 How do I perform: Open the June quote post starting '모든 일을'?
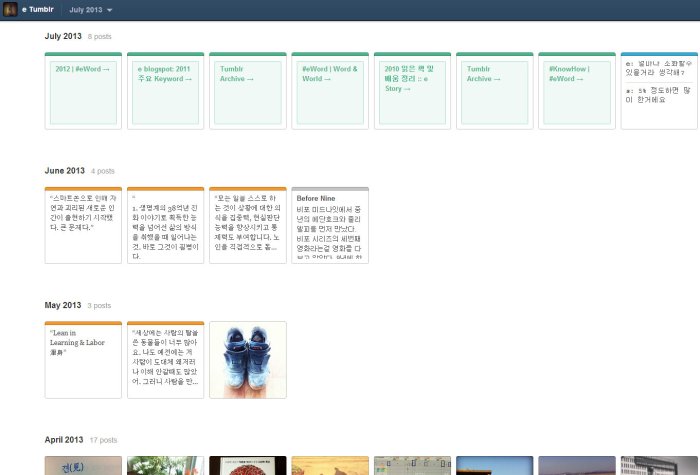(248, 225)
